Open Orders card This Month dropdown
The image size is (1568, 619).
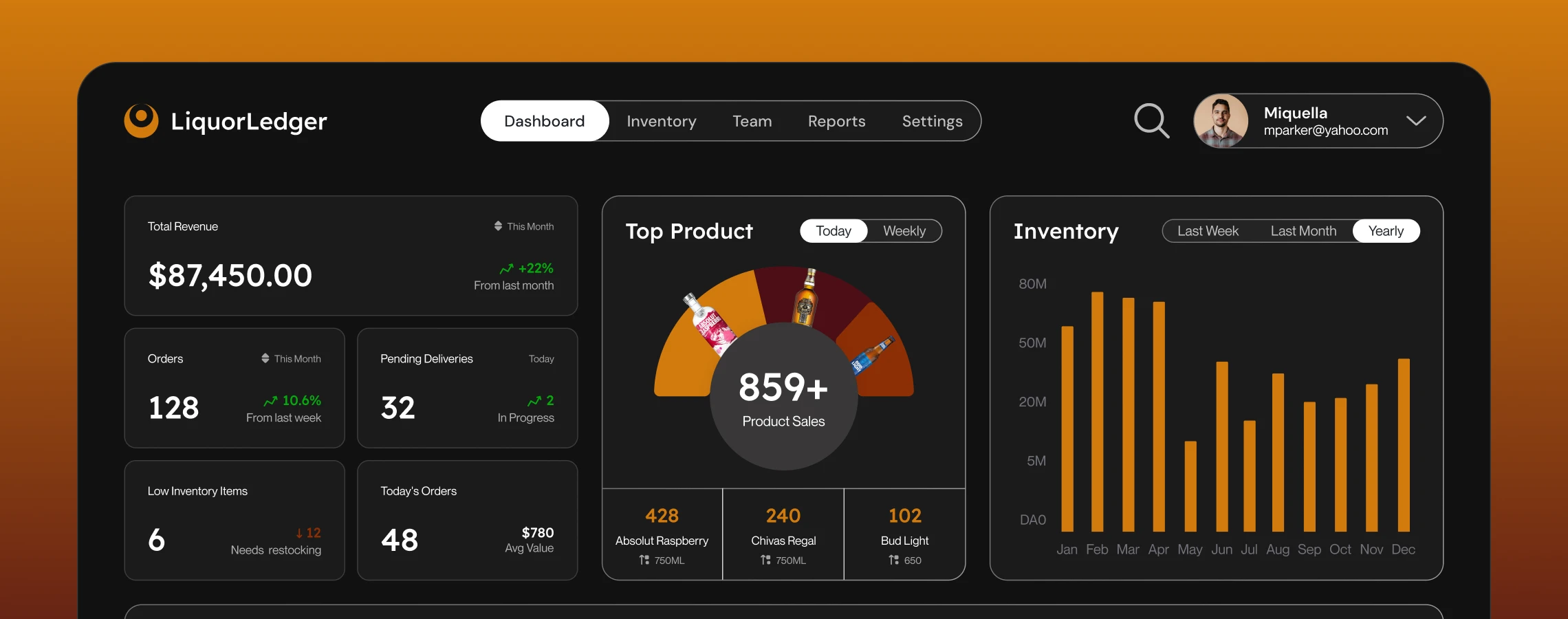pyautogui.click(x=291, y=358)
